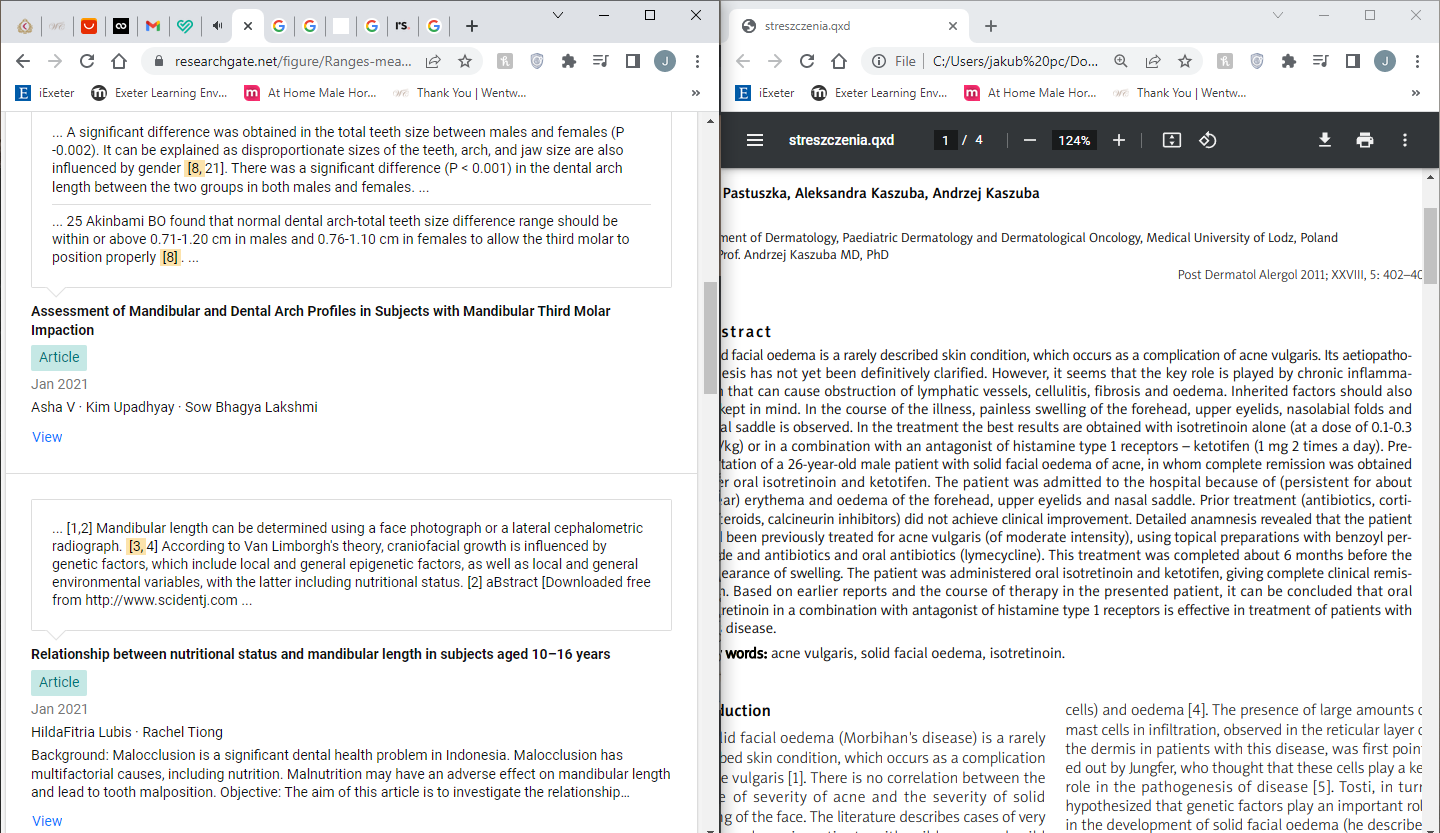Click View under the HildaFitria Lubis article

pyautogui.click(x=47, y=821)
